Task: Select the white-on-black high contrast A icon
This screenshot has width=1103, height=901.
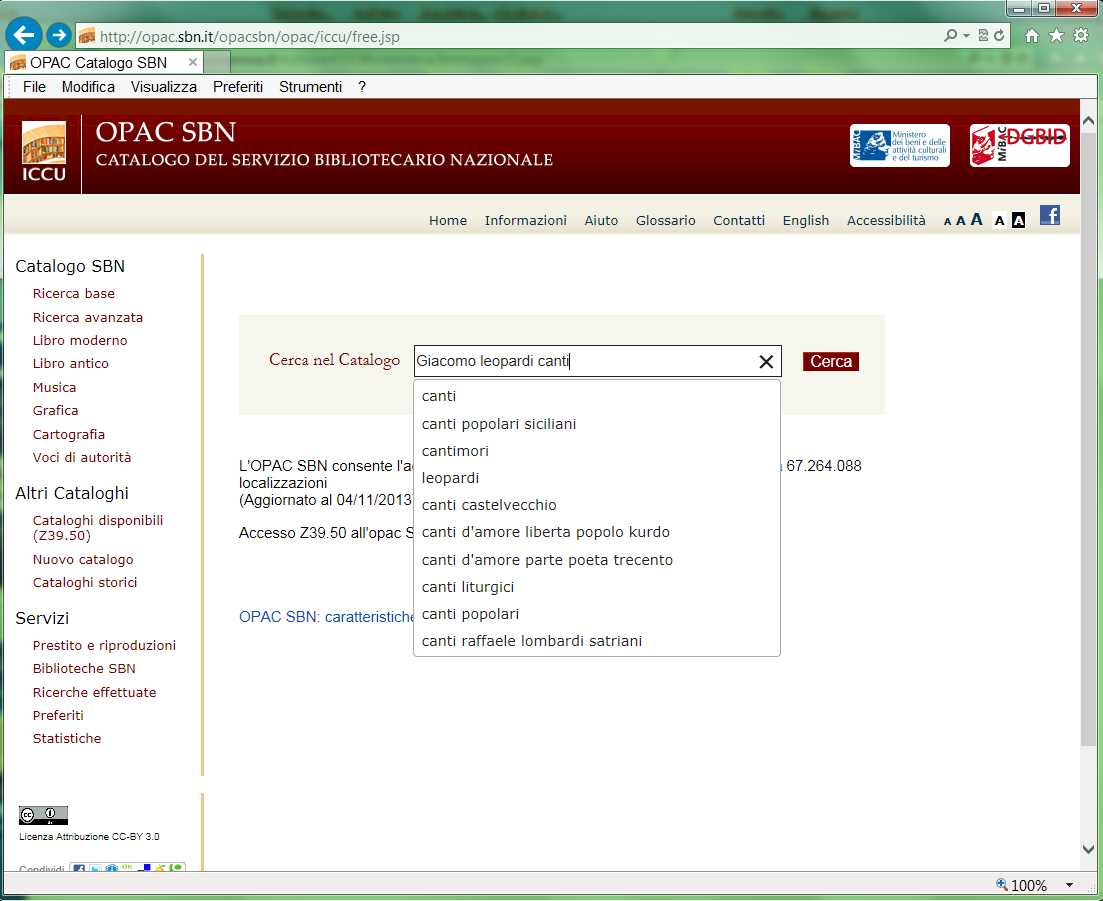Action: [1018, 221]
